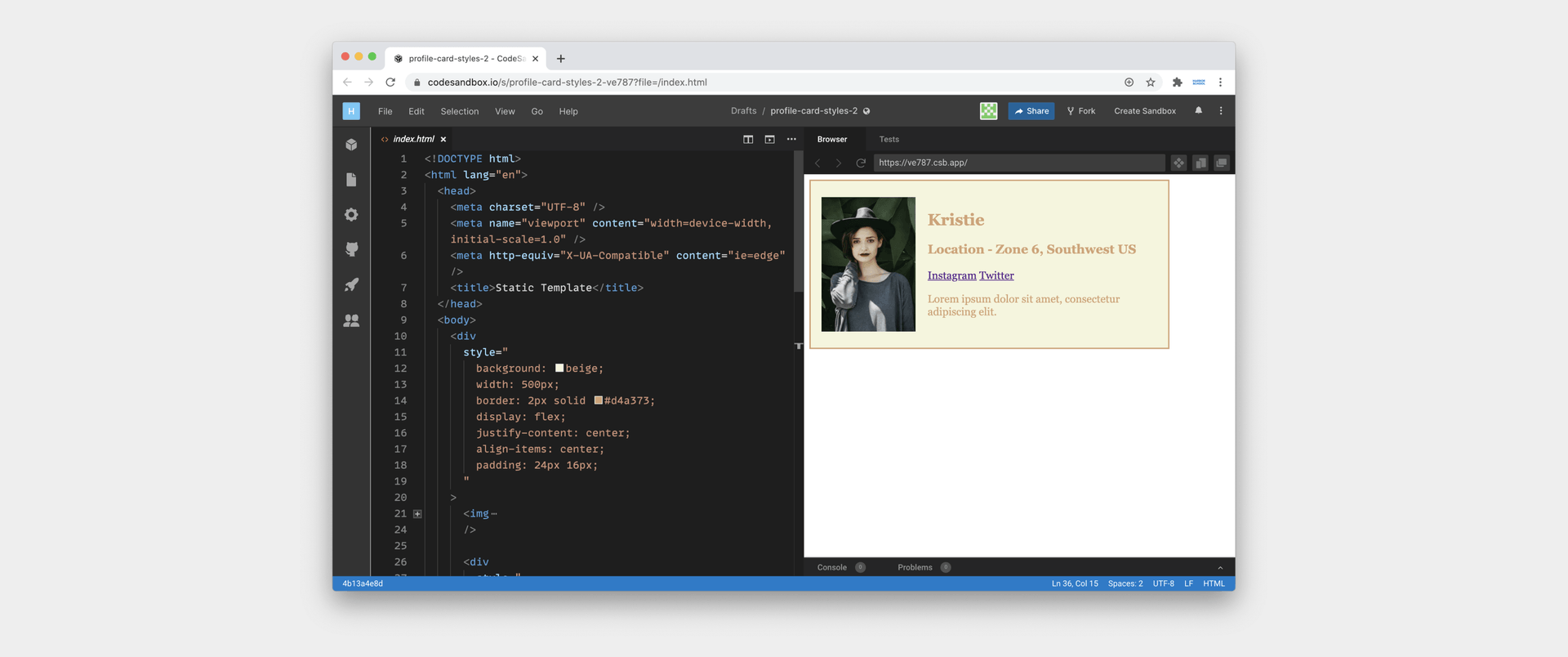Open the Live collaboration people icon

tap(351, 320)
